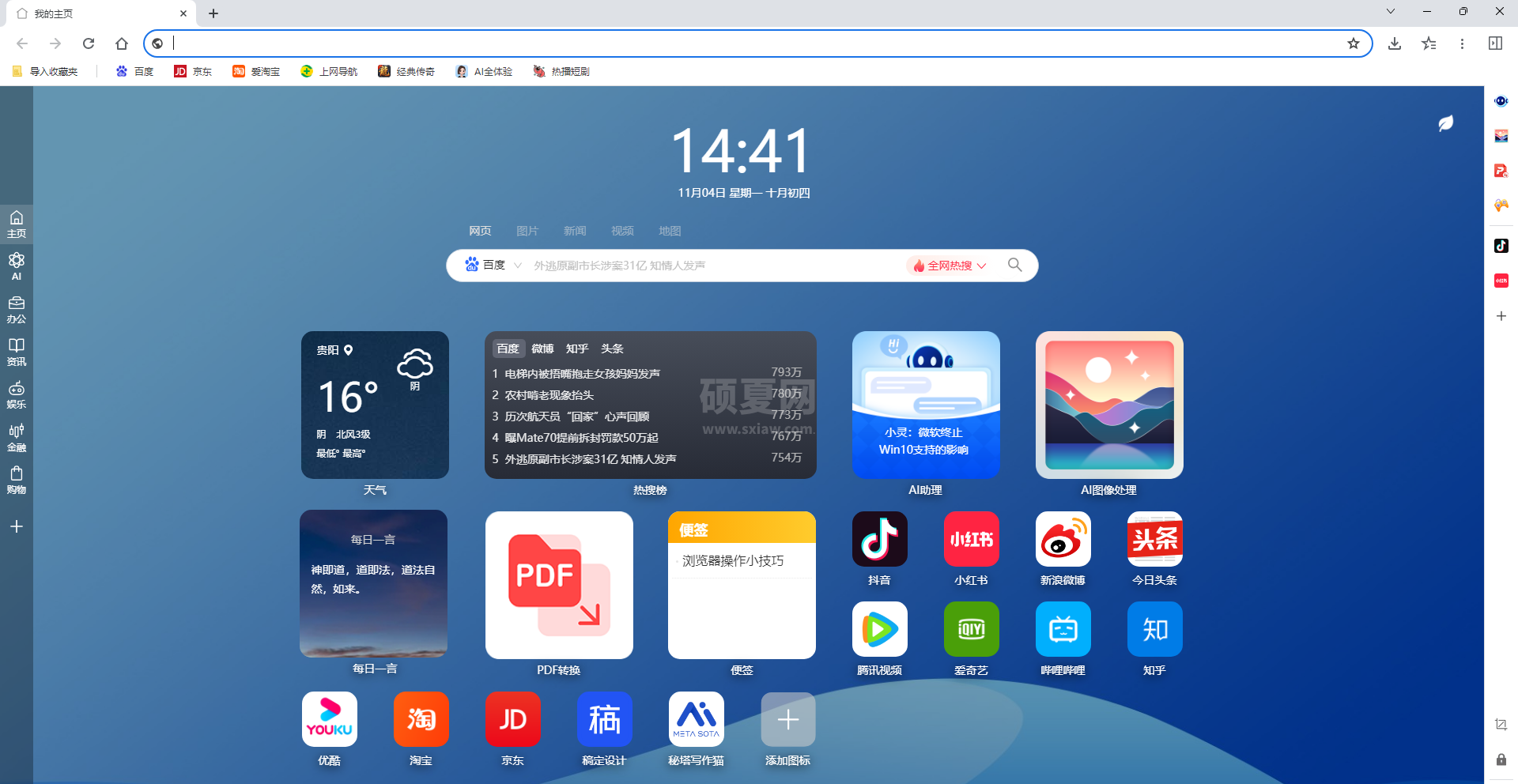Click the Baidu search input box
The height and width of the screenshot is (784, 1518).
pos(716,266)
